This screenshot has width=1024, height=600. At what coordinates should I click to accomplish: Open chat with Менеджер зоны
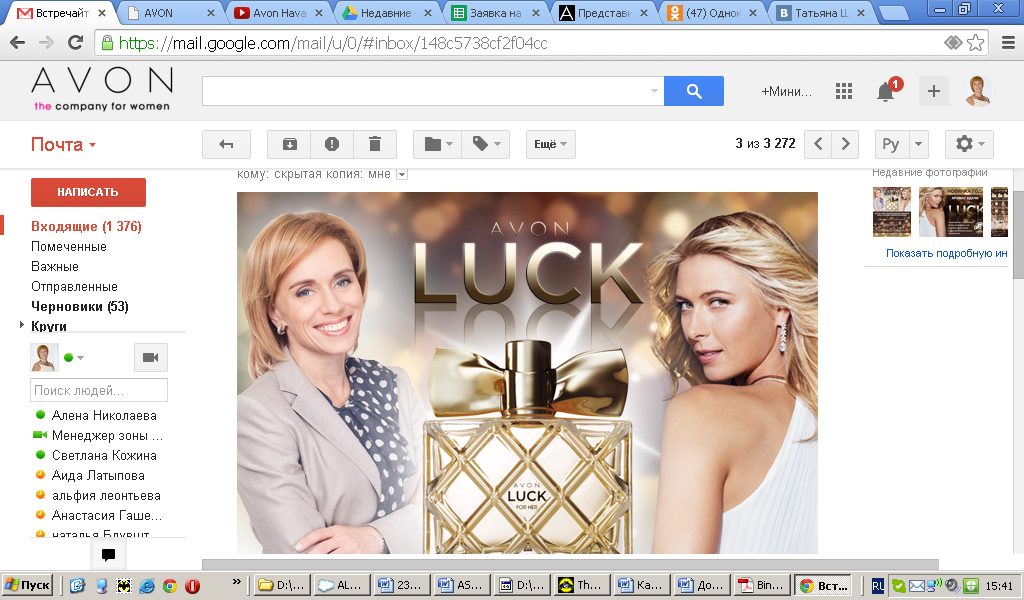107,435
